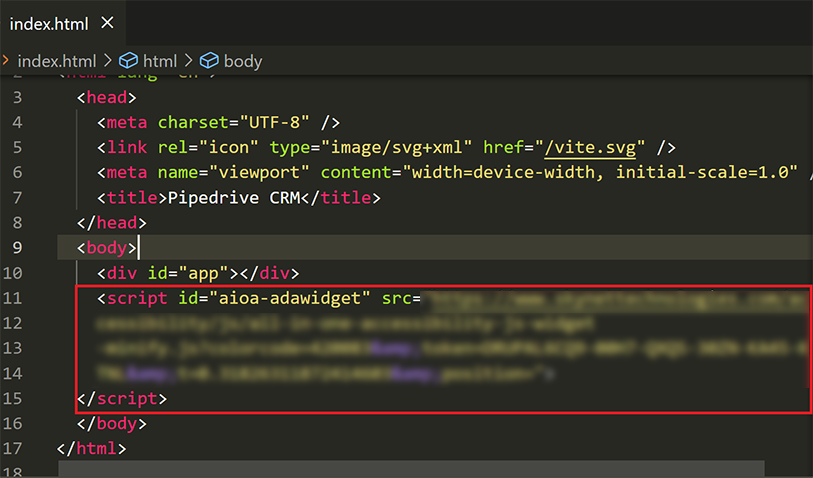The width and height of the screenshot is (813, 478).
Task: Click the breadcrumb chevron after index.html
Action: point(108,61)
